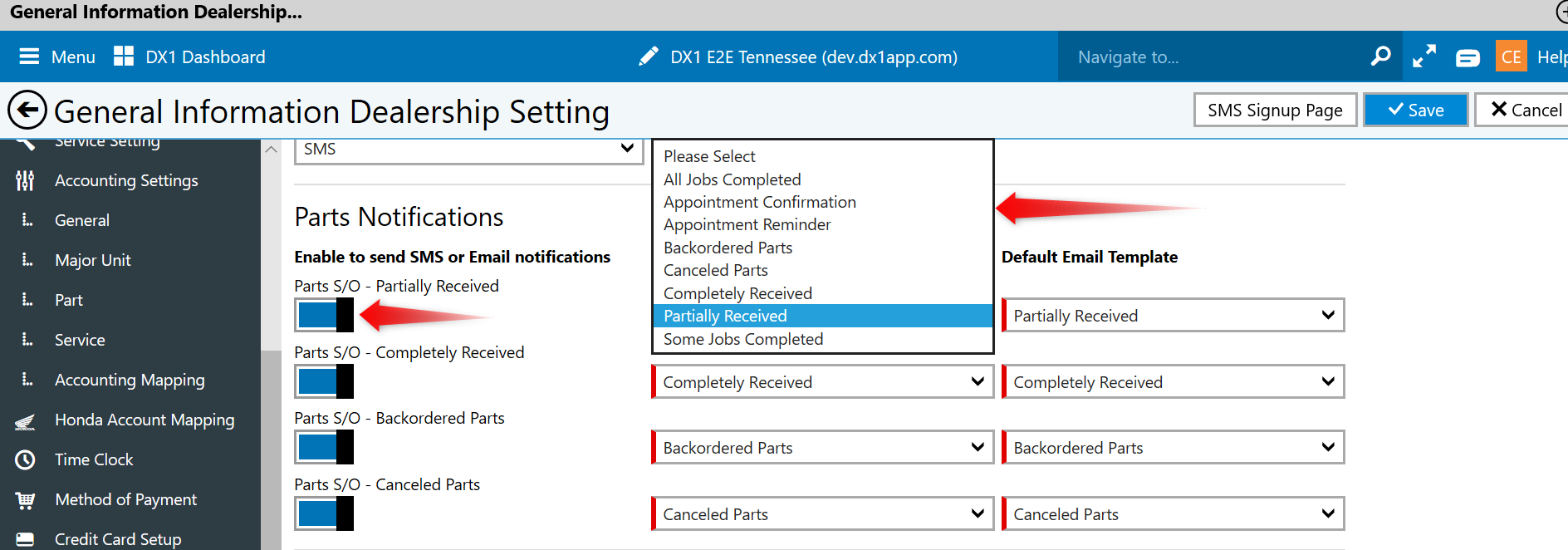Screen dimensions: 1568x550
Task: Click the pencil edit icon beside dealership name
Action: (x=649, y=56)
